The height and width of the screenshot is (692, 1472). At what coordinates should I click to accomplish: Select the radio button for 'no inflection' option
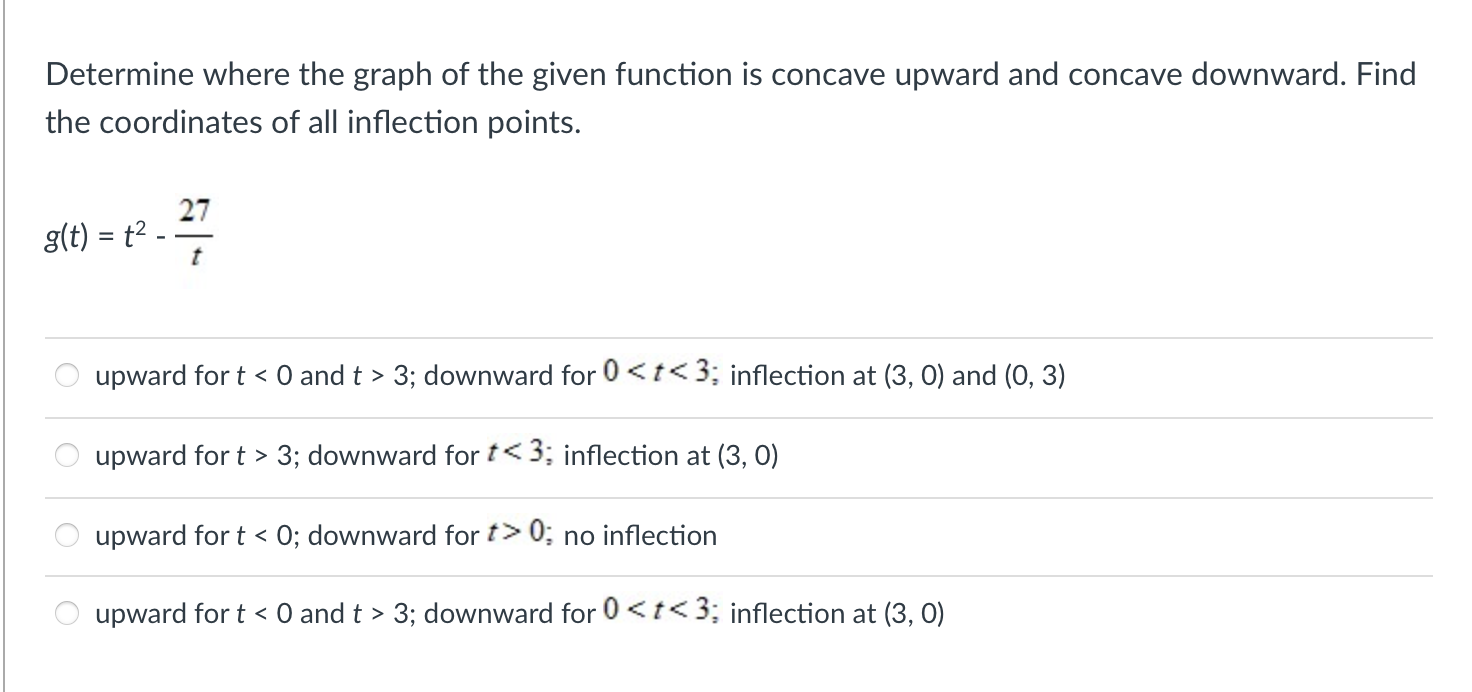[x=66, y=534]
